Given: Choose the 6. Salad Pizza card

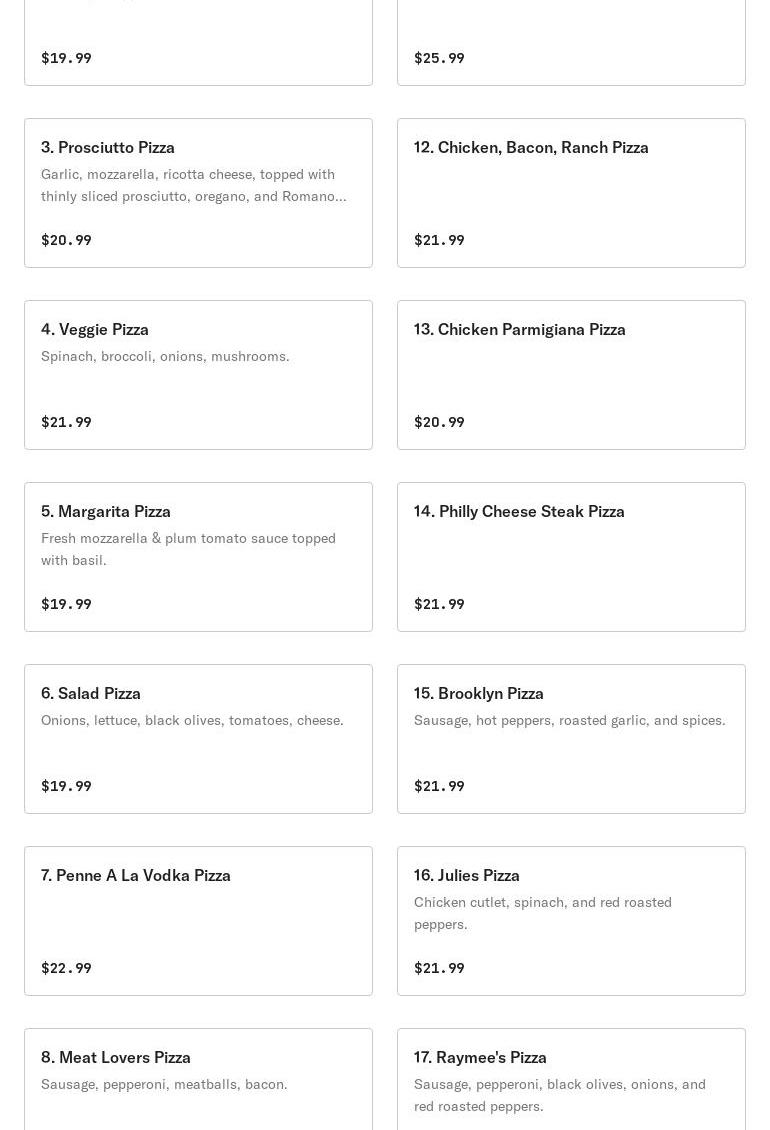Looking at the screenshot, I should point(198,739).
